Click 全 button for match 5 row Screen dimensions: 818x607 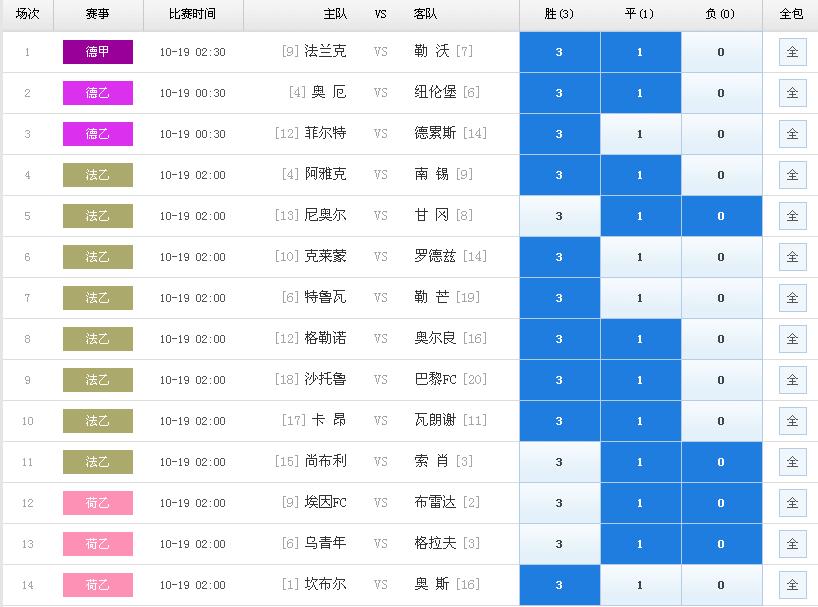click(x=792, y=216)
